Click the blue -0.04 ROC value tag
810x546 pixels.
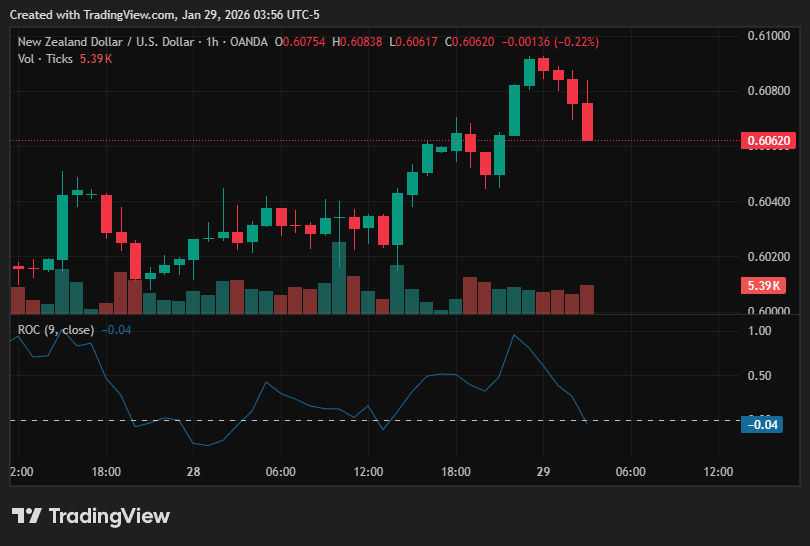point(762,425)
